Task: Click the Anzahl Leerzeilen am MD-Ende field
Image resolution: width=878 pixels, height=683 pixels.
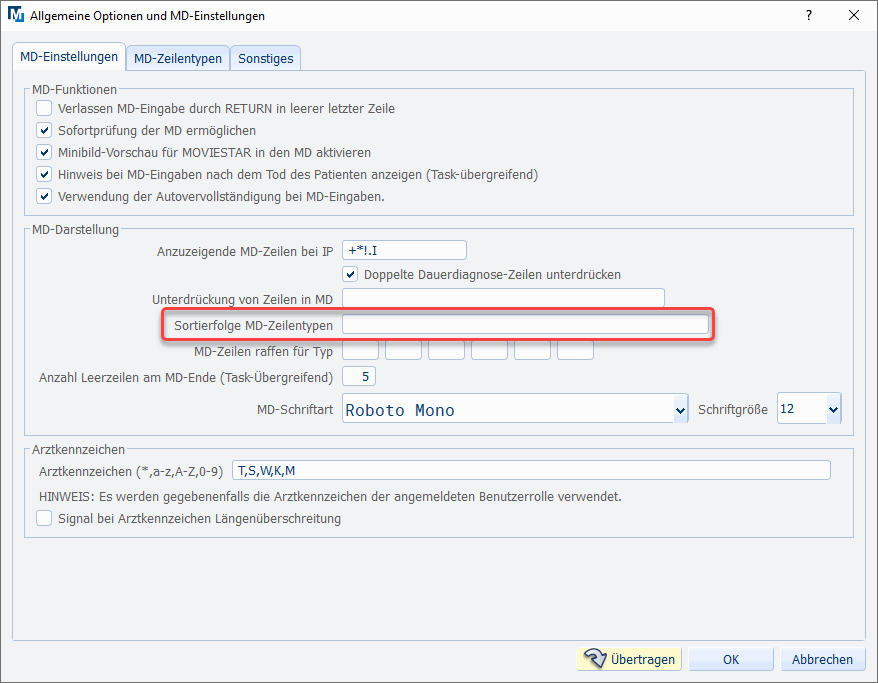Action: tap(359, 377)
